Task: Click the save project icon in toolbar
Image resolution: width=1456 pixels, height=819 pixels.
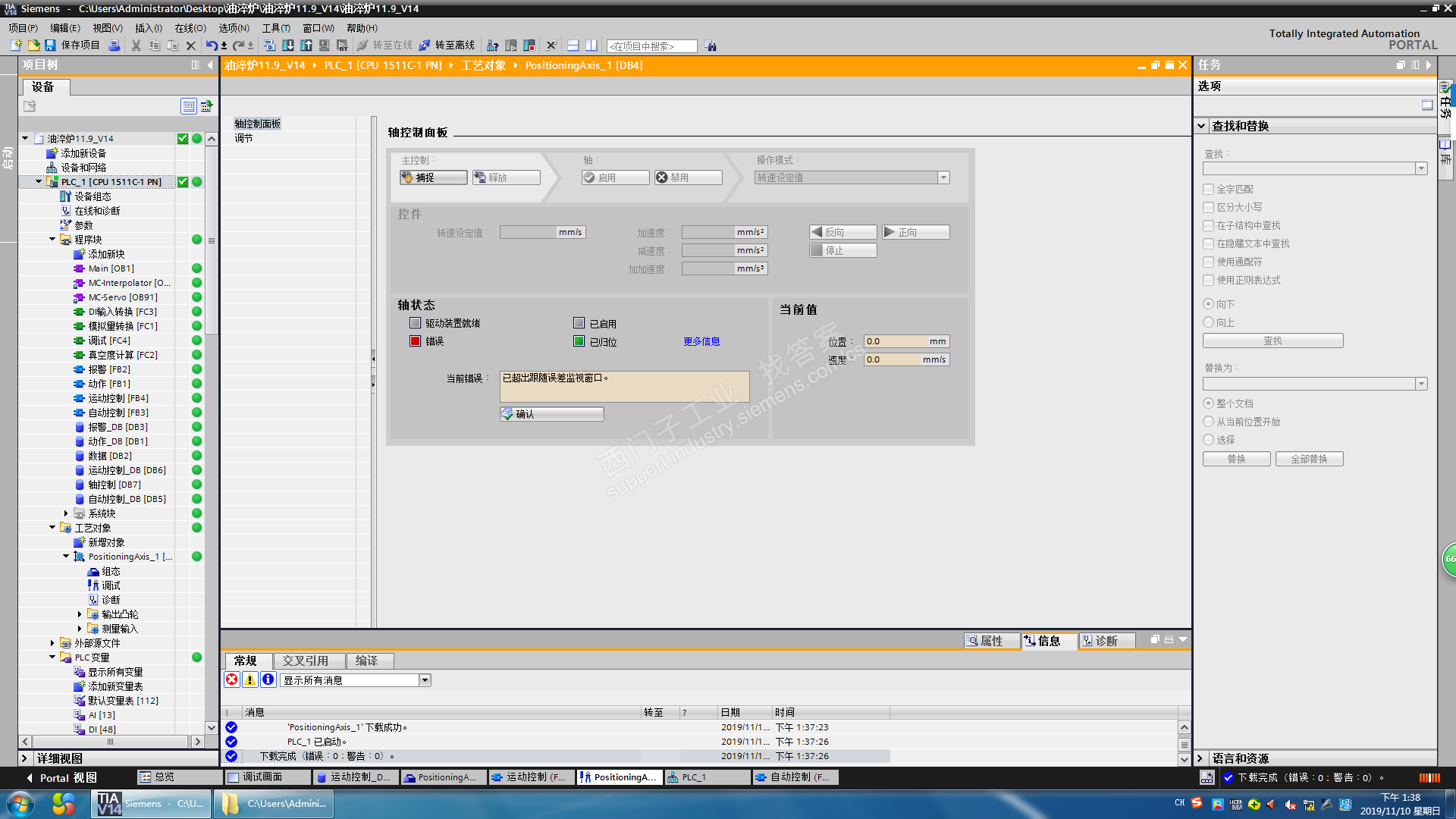Action: [50, 45]
